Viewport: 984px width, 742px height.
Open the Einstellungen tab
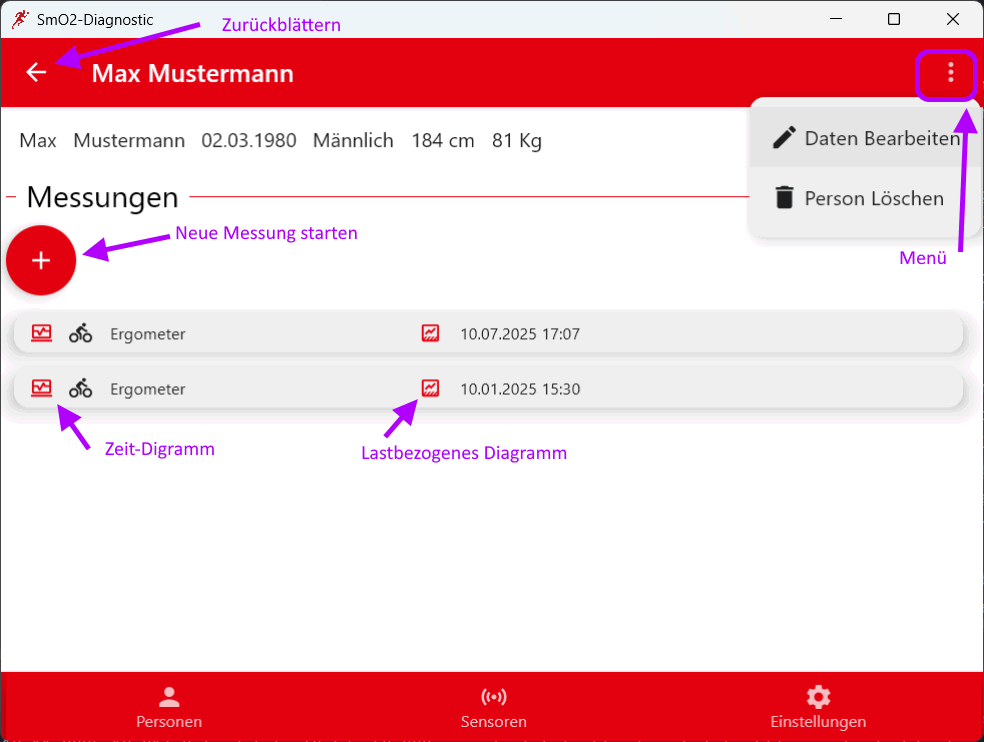click(x=818, y=706)
